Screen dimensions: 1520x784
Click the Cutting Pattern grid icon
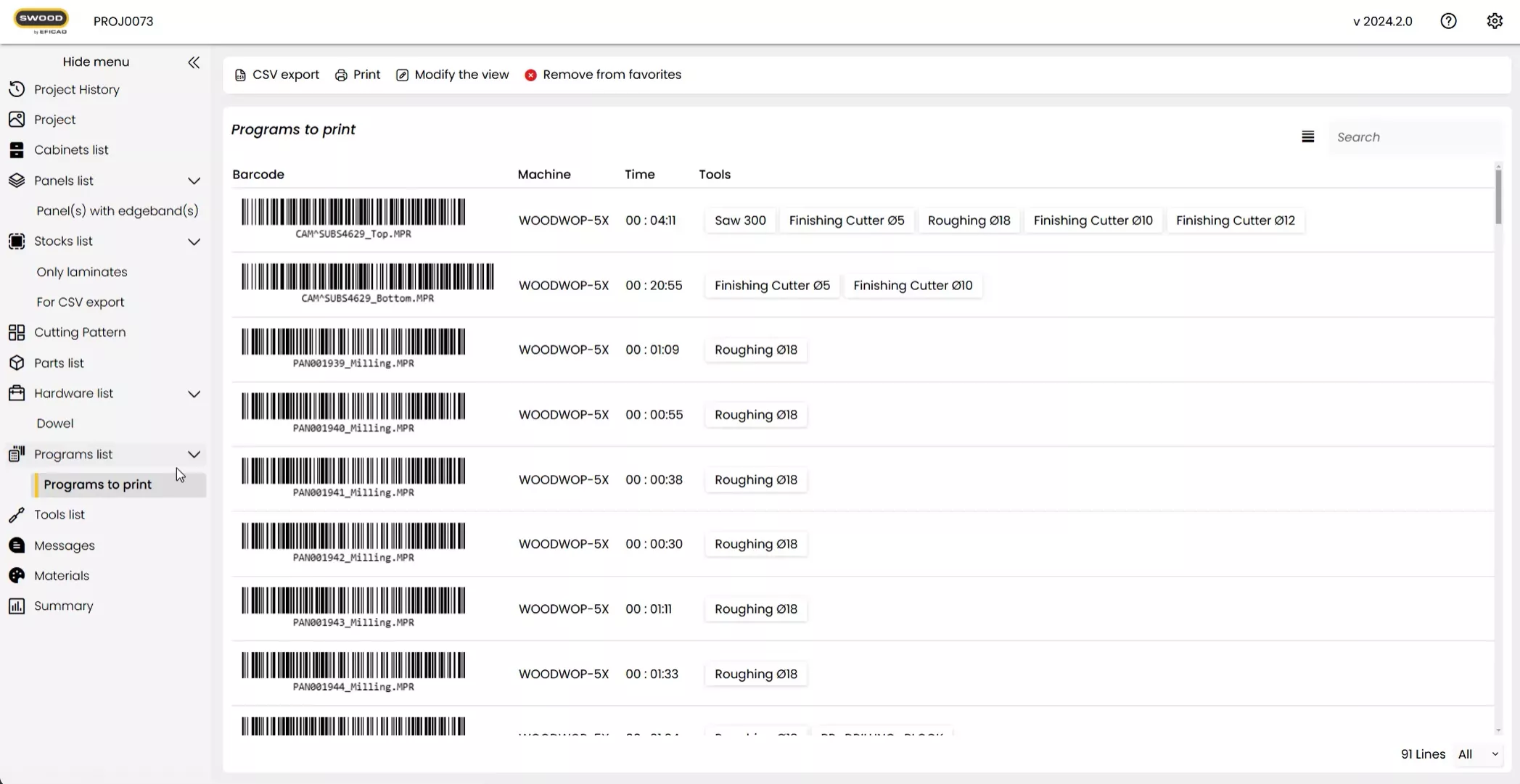coord(17,332)
